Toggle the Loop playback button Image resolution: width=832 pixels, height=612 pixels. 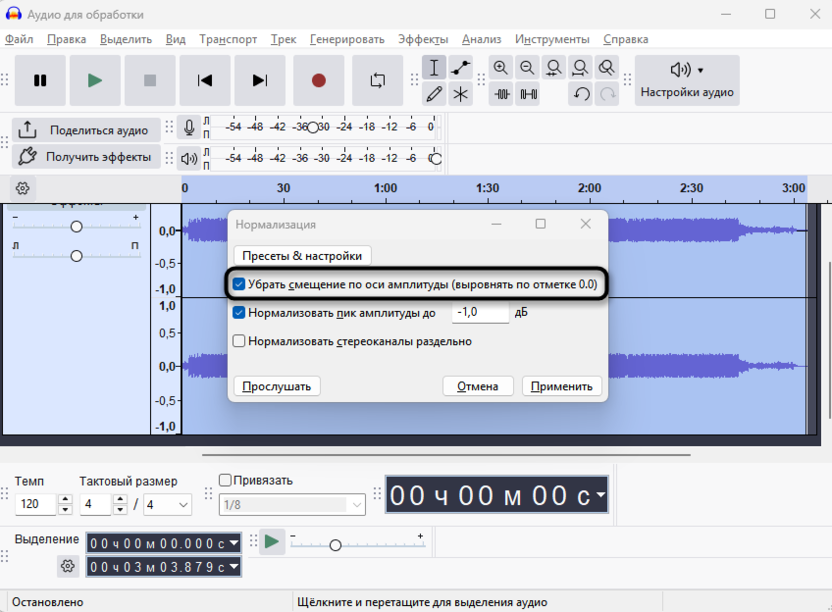point(377,81)
